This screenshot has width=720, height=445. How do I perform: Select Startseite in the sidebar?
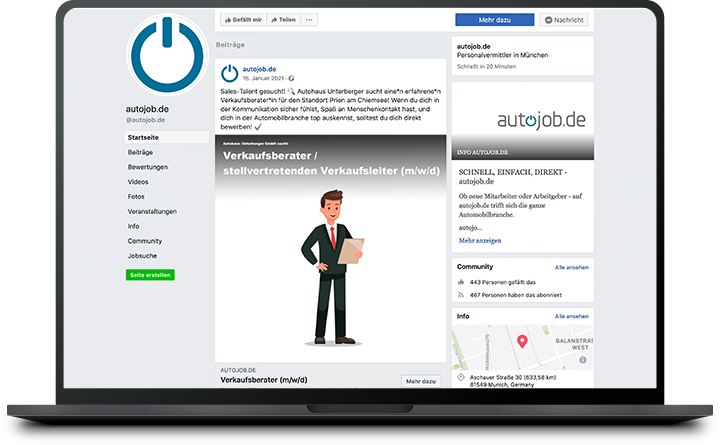tap(166, 137)
